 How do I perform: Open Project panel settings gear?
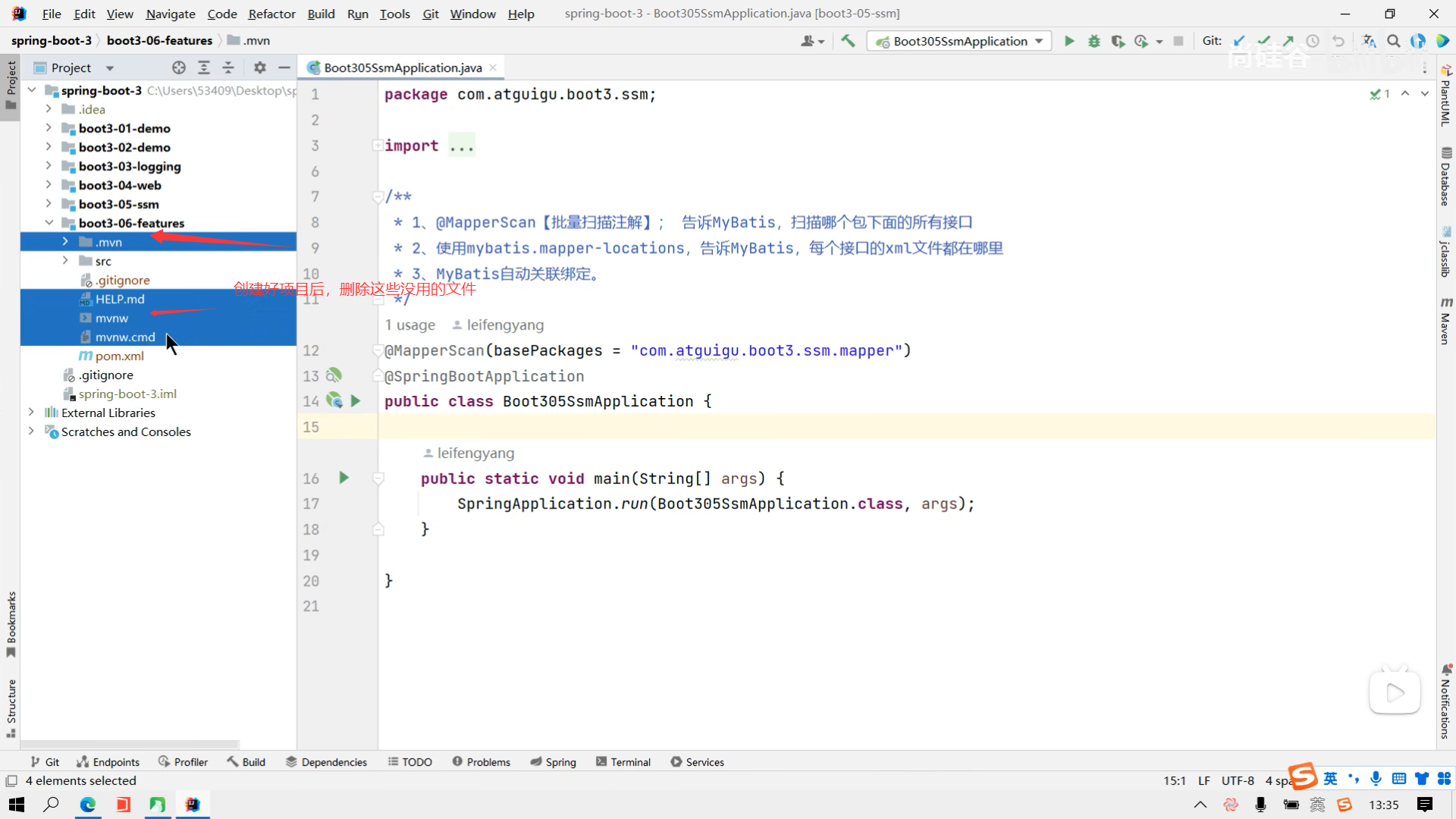click(x=260, y=67)
